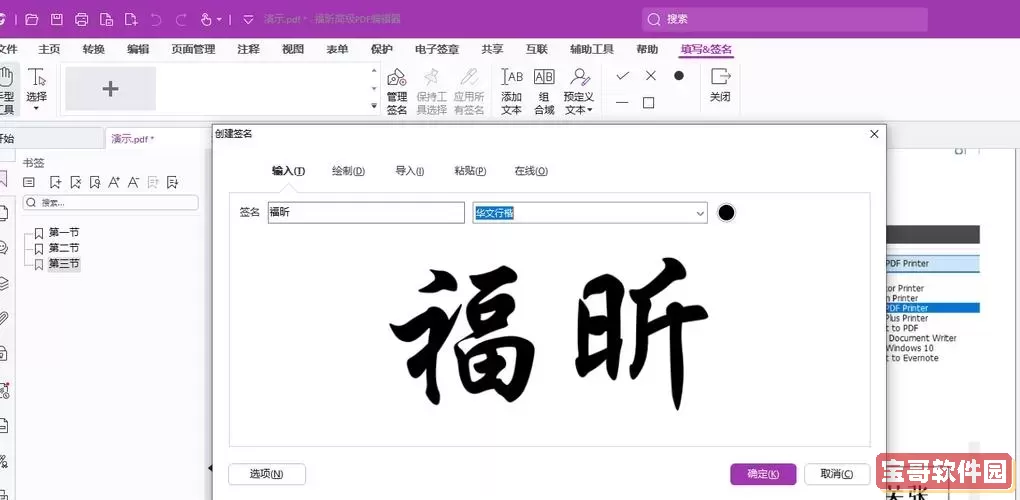Select the checkmark symbol tool
Screen dimensions: 1020x500
tap(623, 76)
